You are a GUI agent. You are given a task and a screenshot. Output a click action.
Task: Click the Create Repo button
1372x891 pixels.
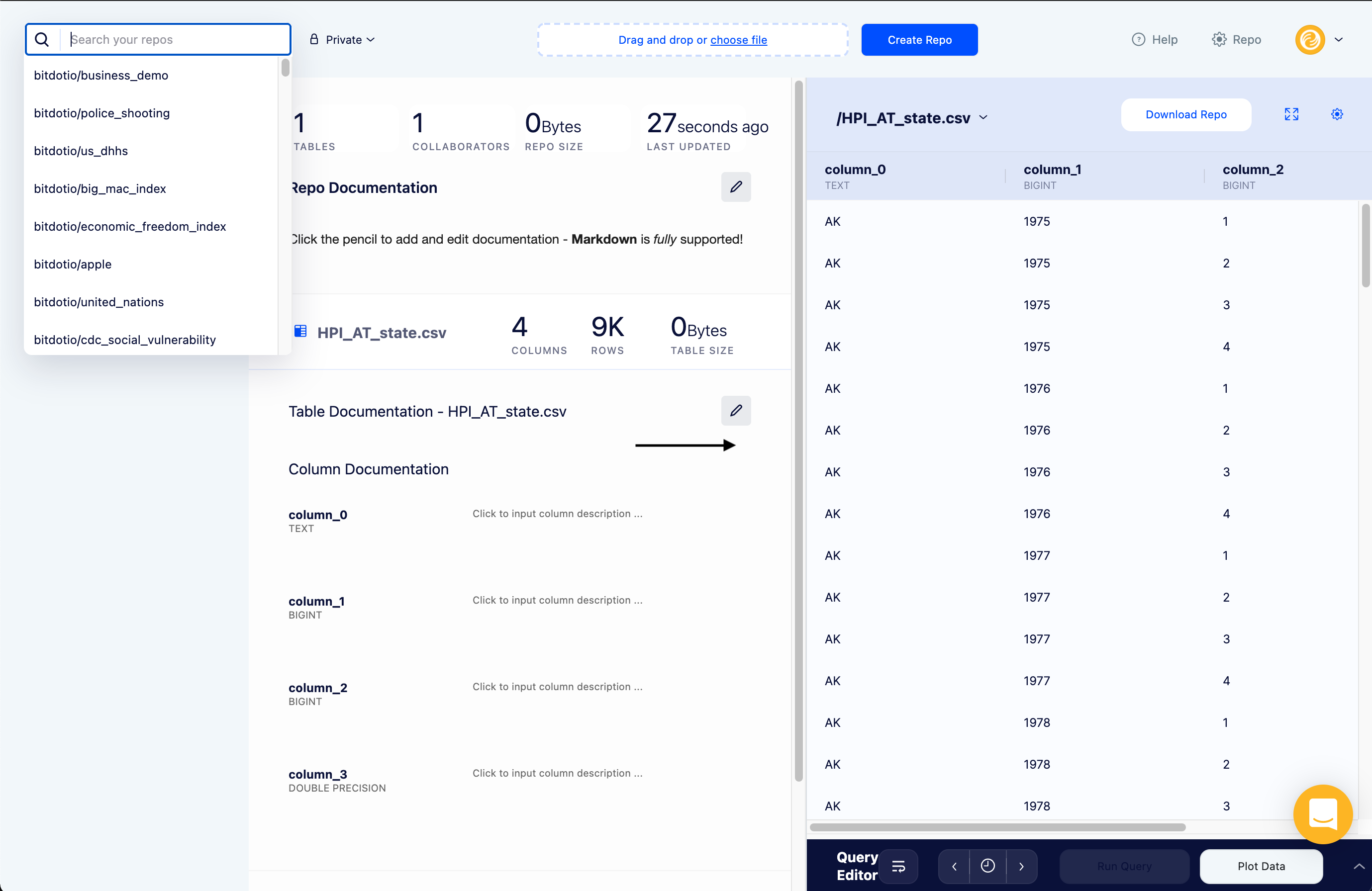(x=919, y=40)
